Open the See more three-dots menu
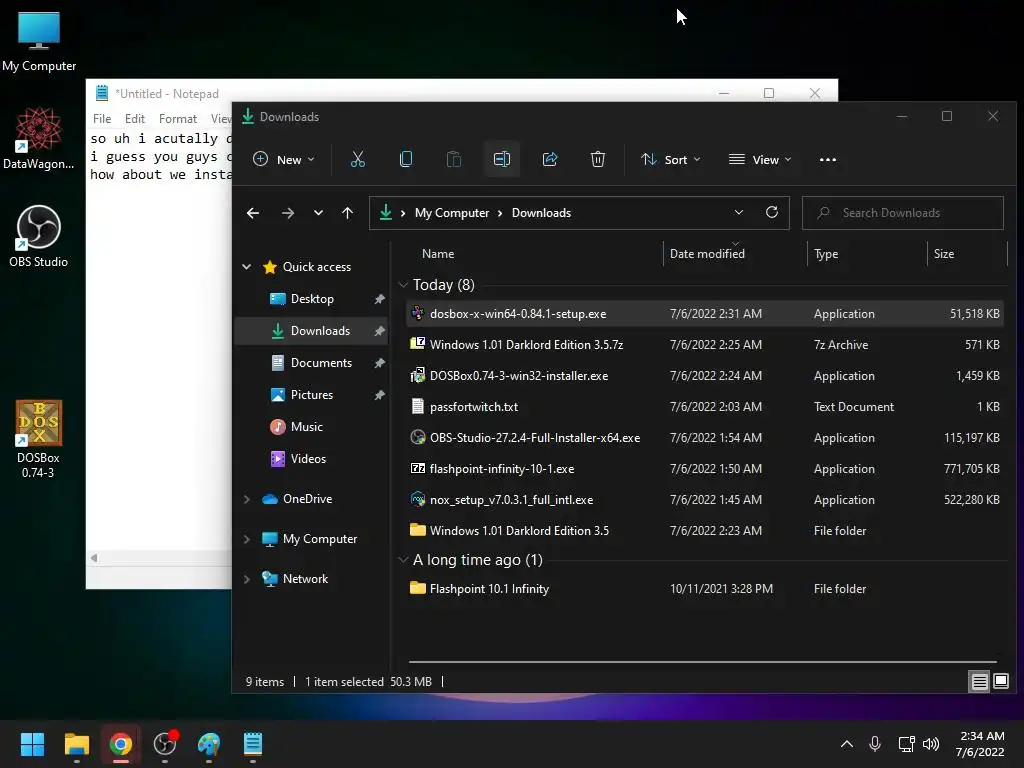The width and height of the screenshot is (1024, 768). pyautogui.click(x=827, y=159)
